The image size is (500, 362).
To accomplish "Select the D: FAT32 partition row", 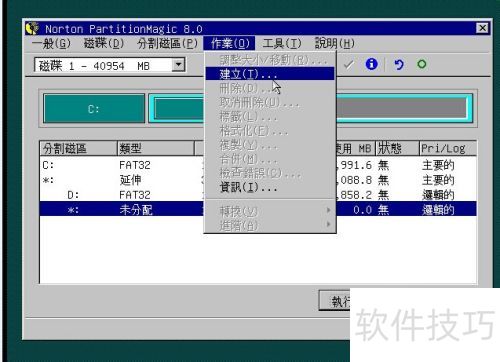I will (x=258, y=195).
